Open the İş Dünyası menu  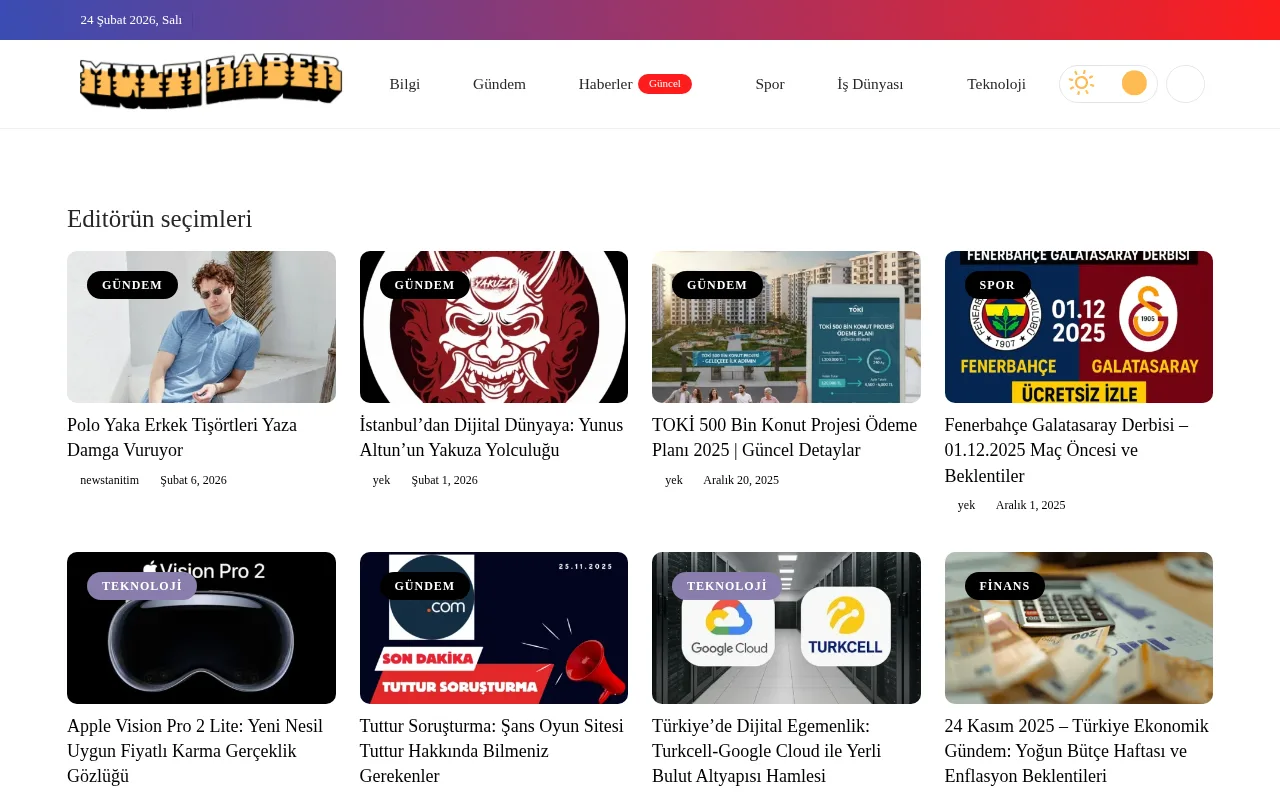(869, 84)
